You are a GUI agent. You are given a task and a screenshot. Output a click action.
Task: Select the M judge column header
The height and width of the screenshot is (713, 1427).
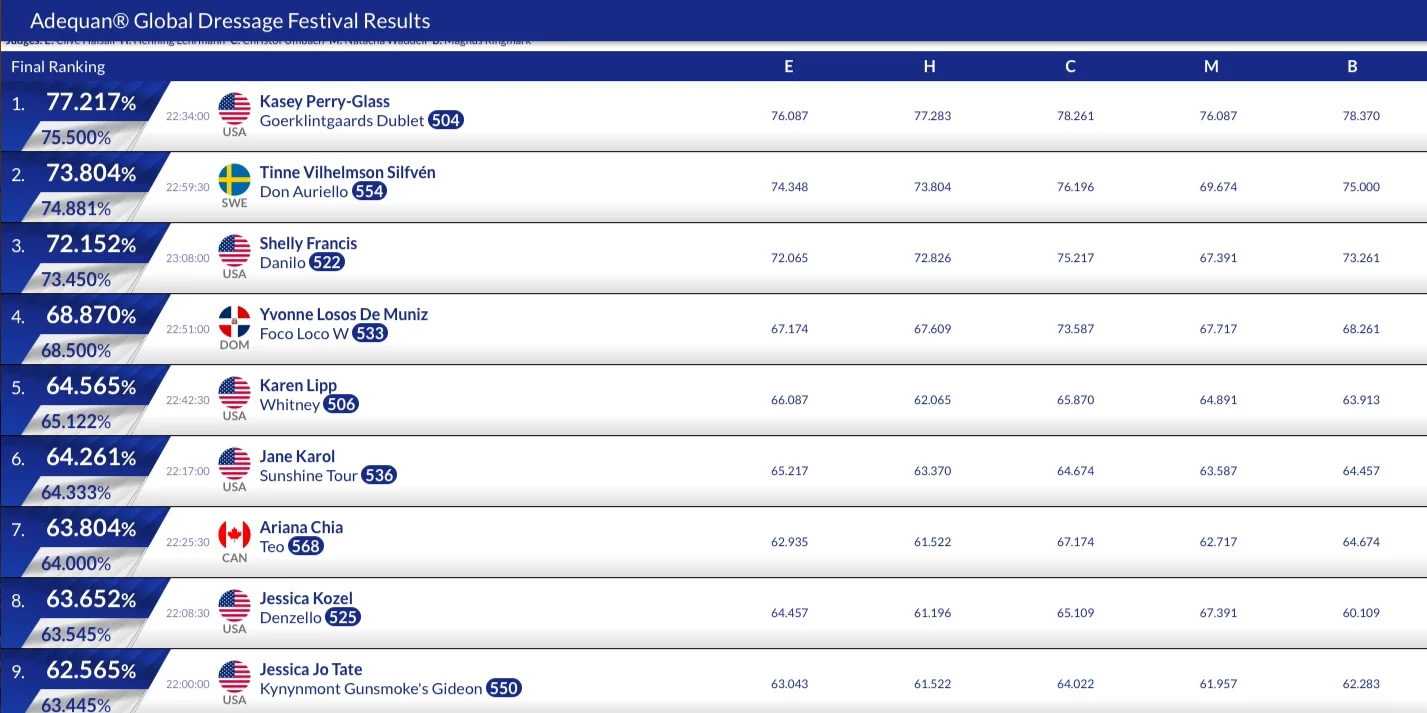point(1211,67)
